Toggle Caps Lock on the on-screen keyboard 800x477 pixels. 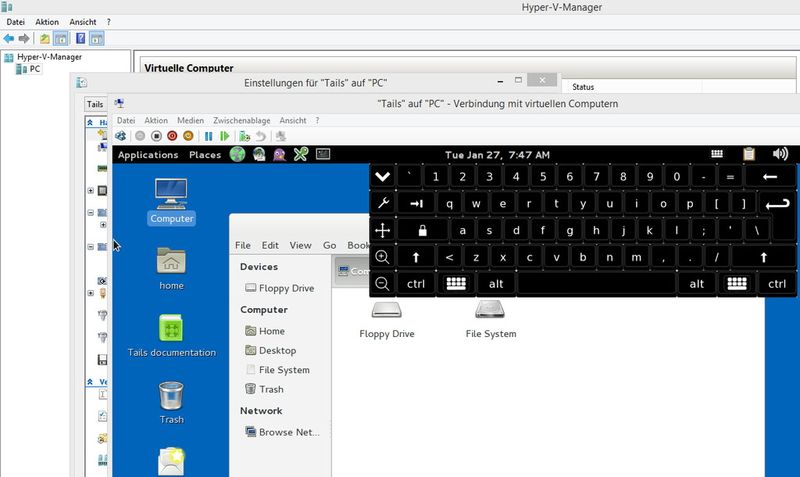click(x=422, y=231)
